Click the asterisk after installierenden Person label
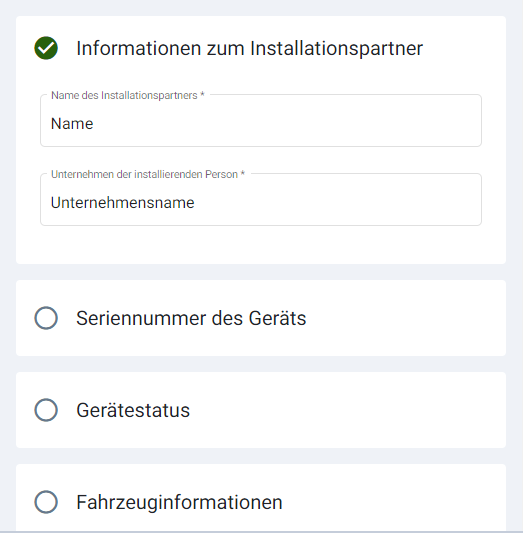This screenshot has width=523, height=533. (243, 173)
